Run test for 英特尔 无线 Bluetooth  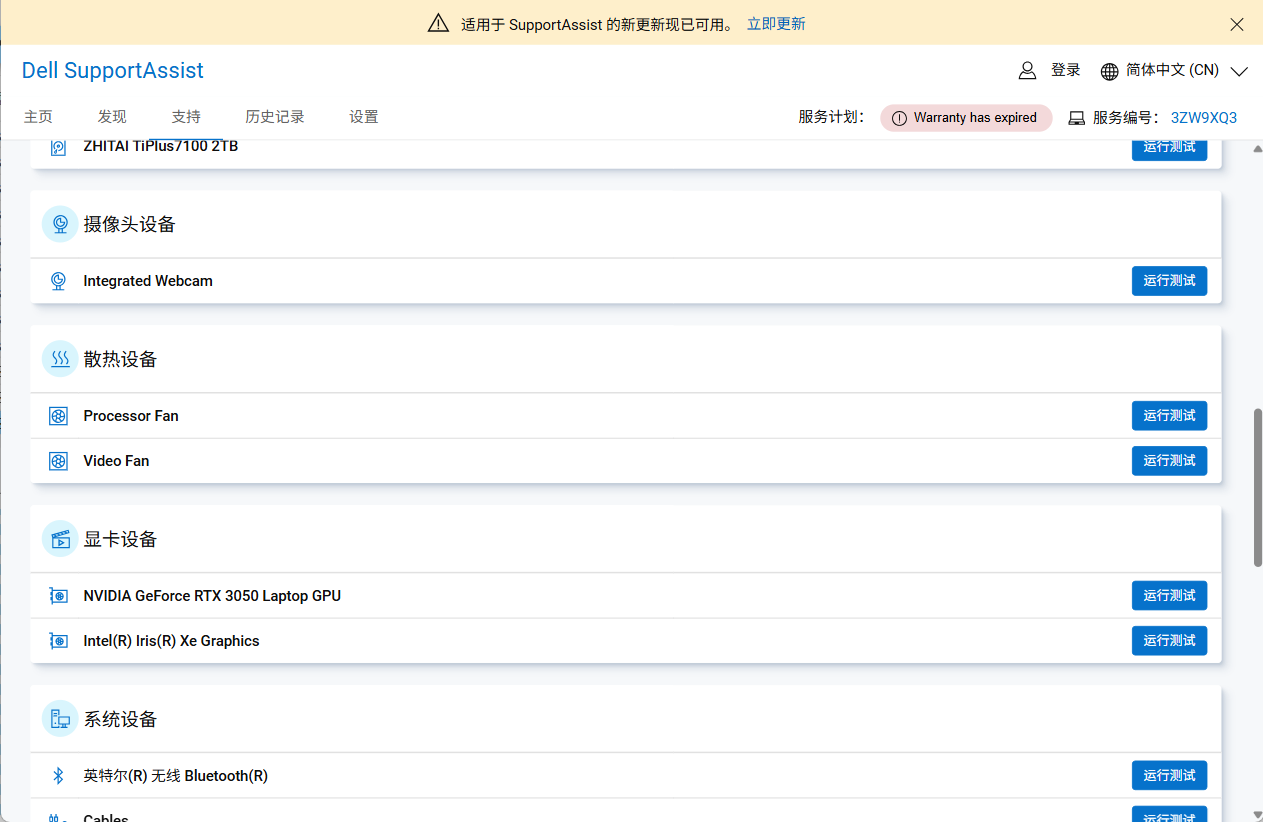[x=1169, y=776]
